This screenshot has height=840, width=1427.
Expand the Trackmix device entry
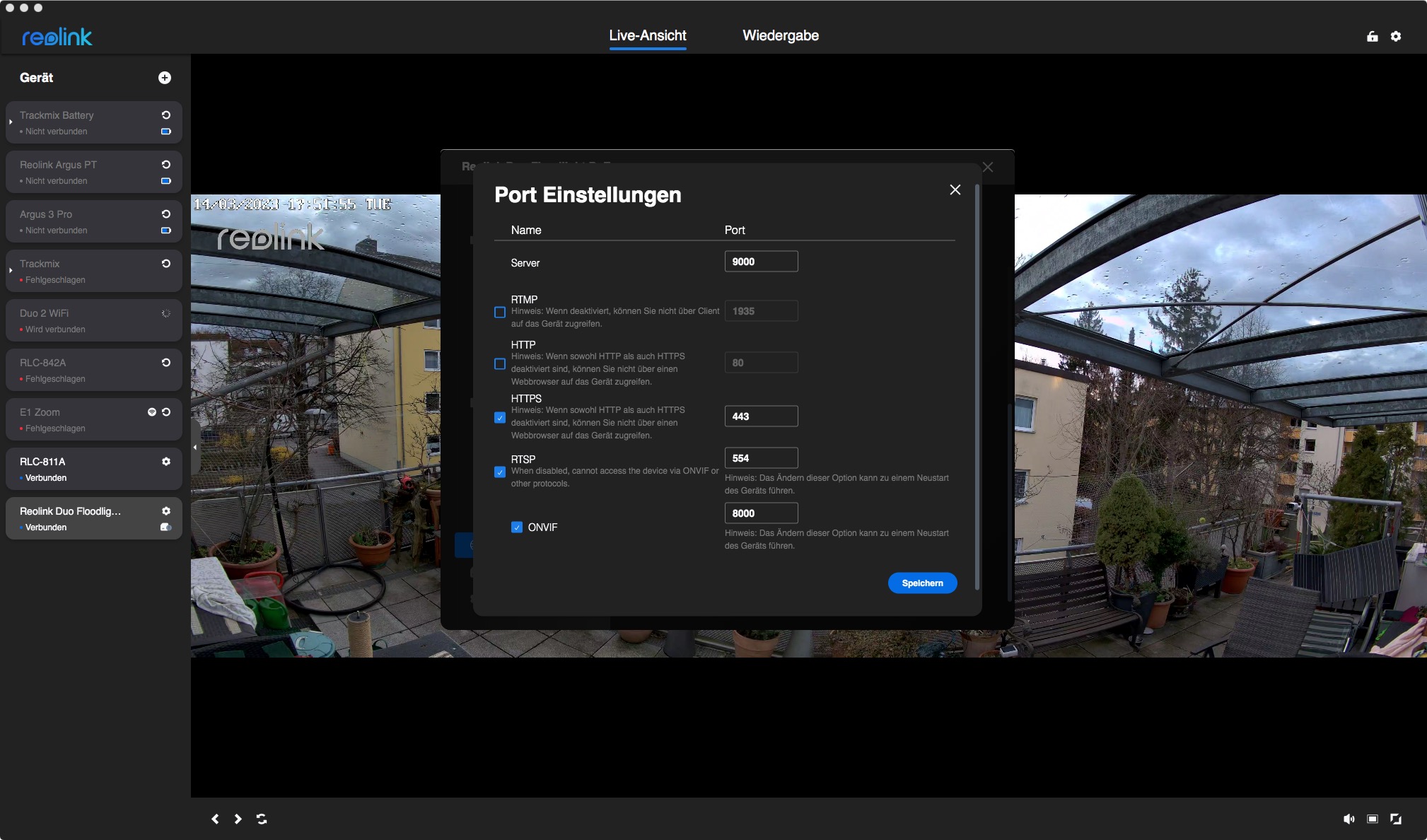pyautogui.click(x=11, y=271)
